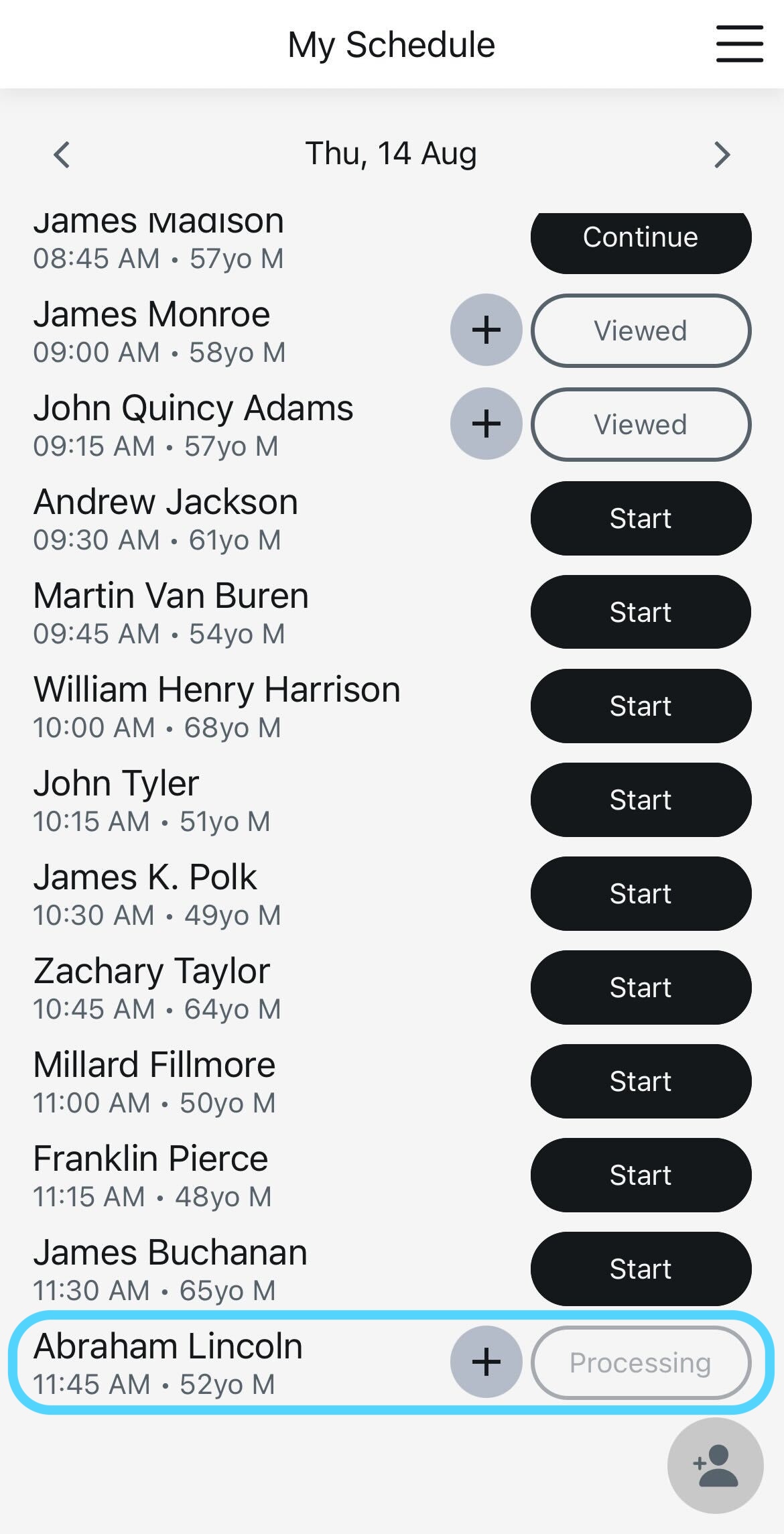
Task: Open Franklin Pierce's patient row
Action: [x=392, y=1175]
